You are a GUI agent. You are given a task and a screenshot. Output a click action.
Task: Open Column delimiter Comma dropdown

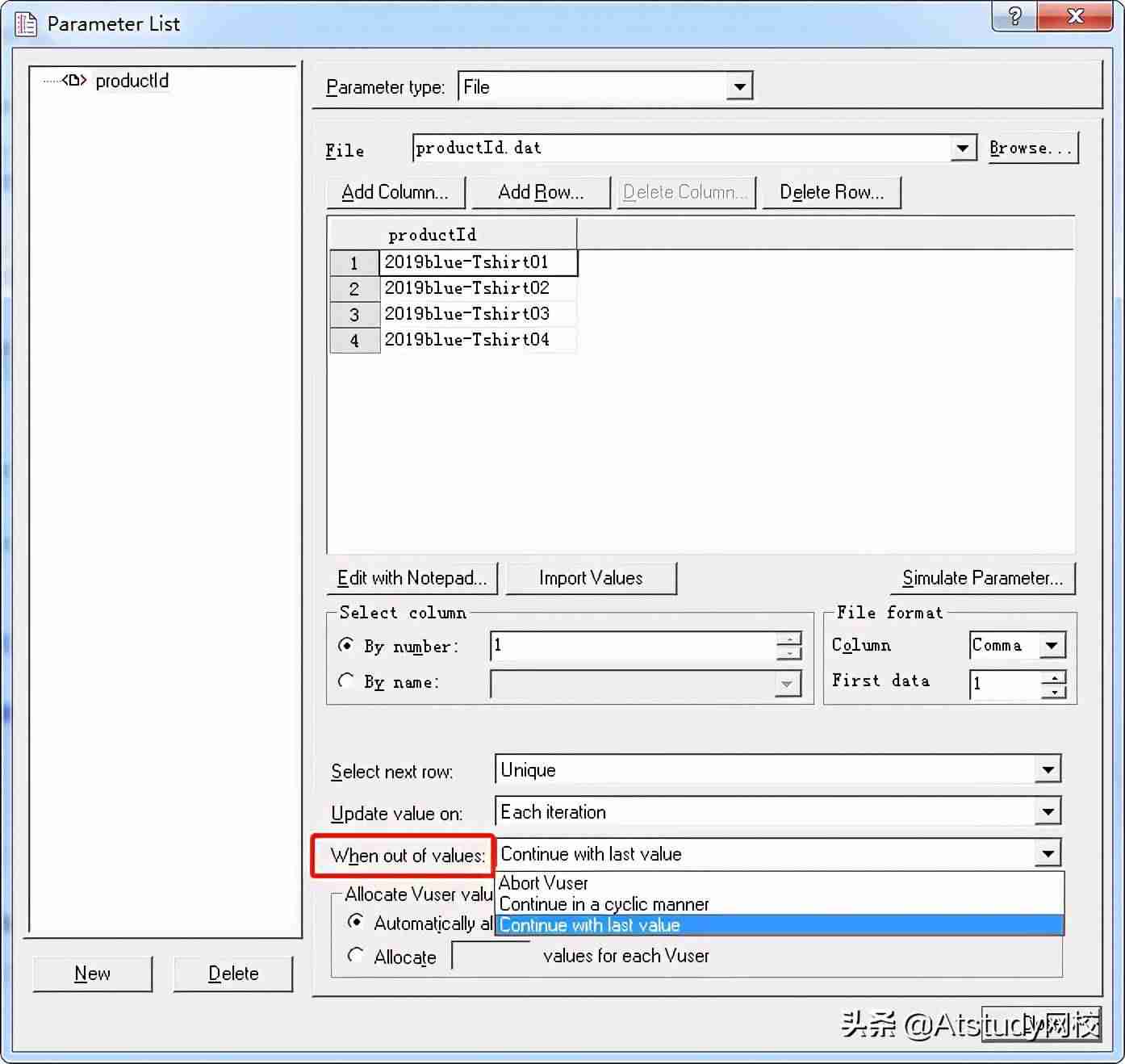pos(1051,645)
